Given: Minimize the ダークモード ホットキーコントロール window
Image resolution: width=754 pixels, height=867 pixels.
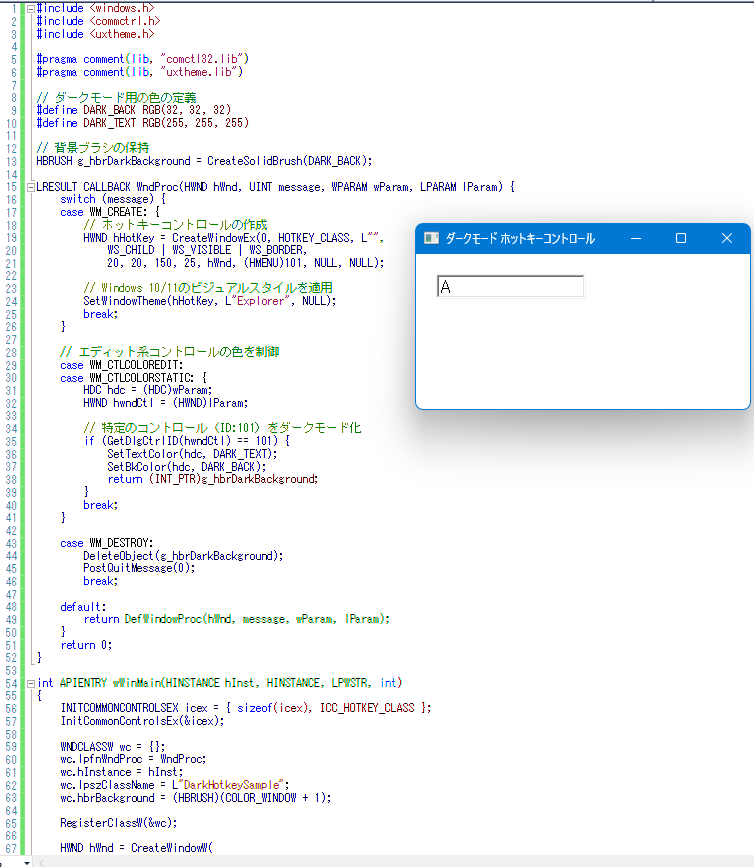Looking at the screenshot, I should coord(635,238).
